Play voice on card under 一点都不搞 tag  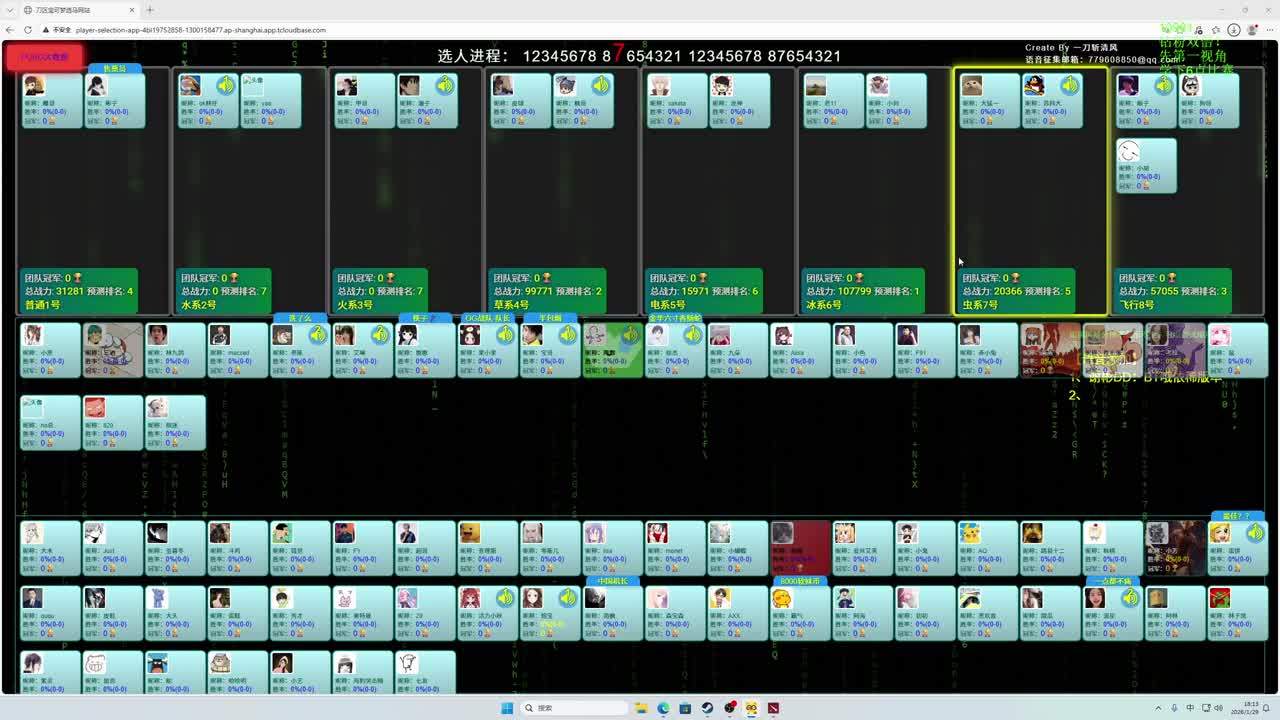[1129, 598]
